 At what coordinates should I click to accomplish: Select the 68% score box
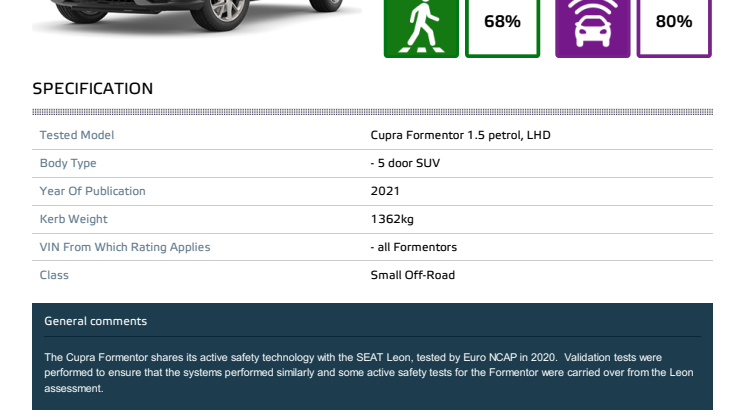pyautogui.click(x=502, y=29)
